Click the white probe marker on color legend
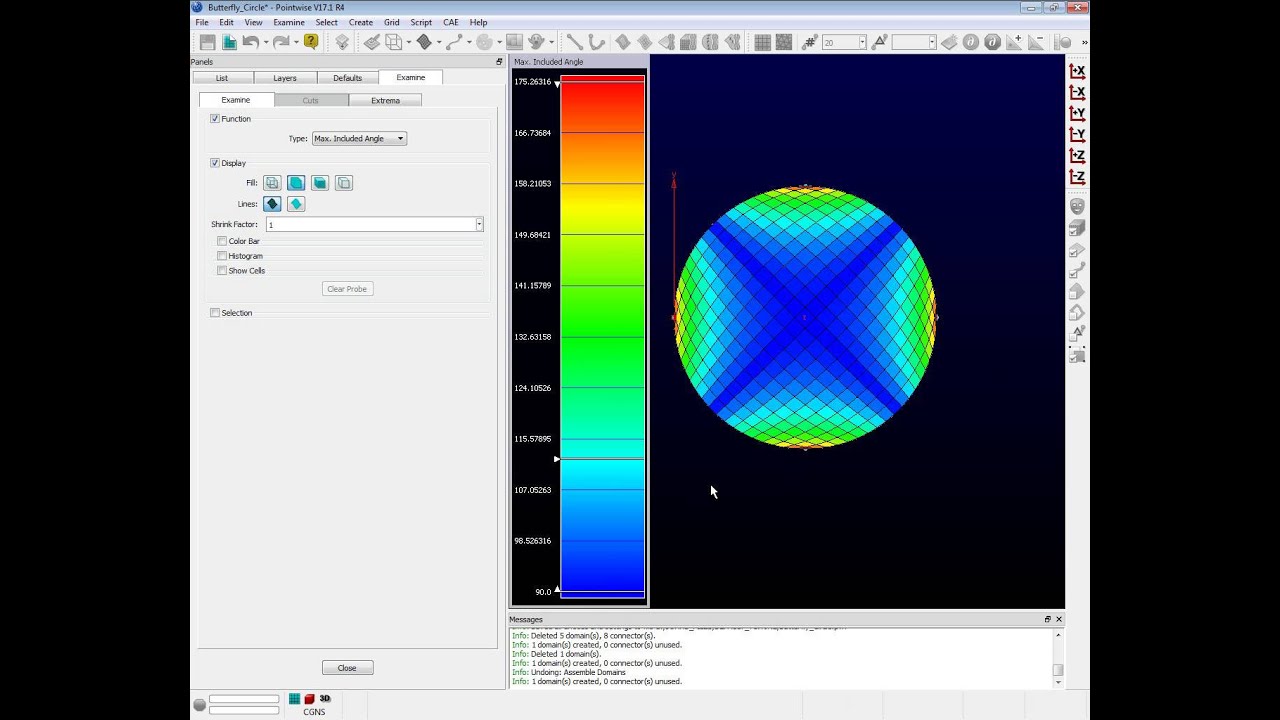This screenshot has width=1280, height=720. pyautogui.click(x=557, y=459)
